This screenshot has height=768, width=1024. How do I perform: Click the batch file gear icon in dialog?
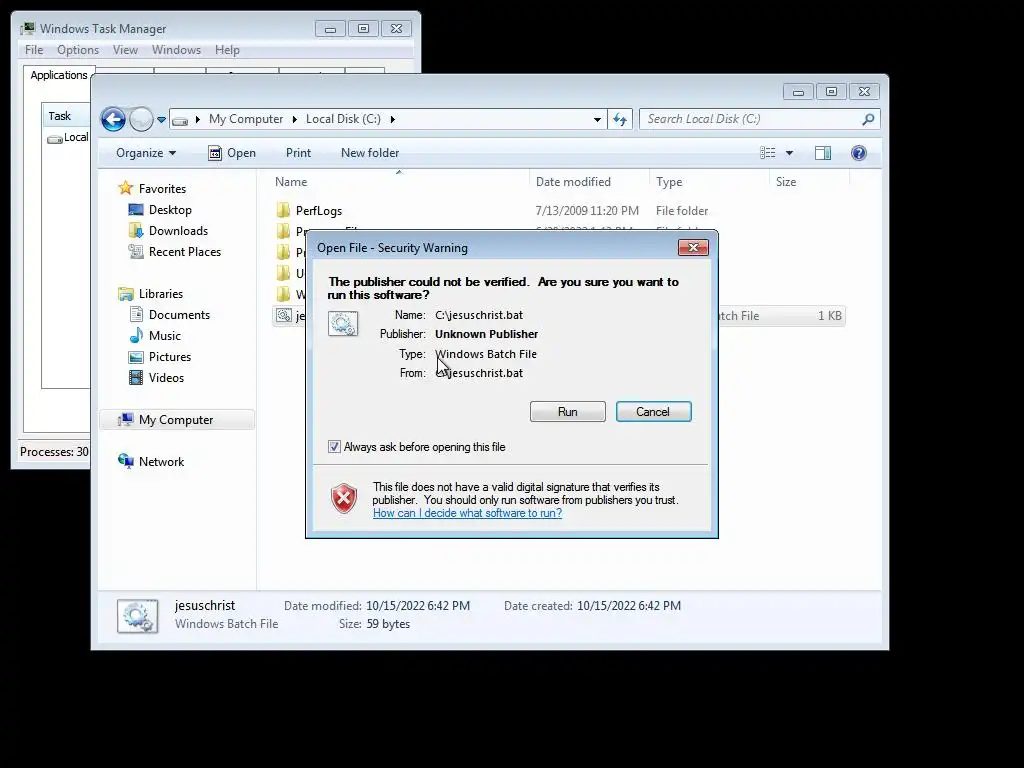pos(343,324)
